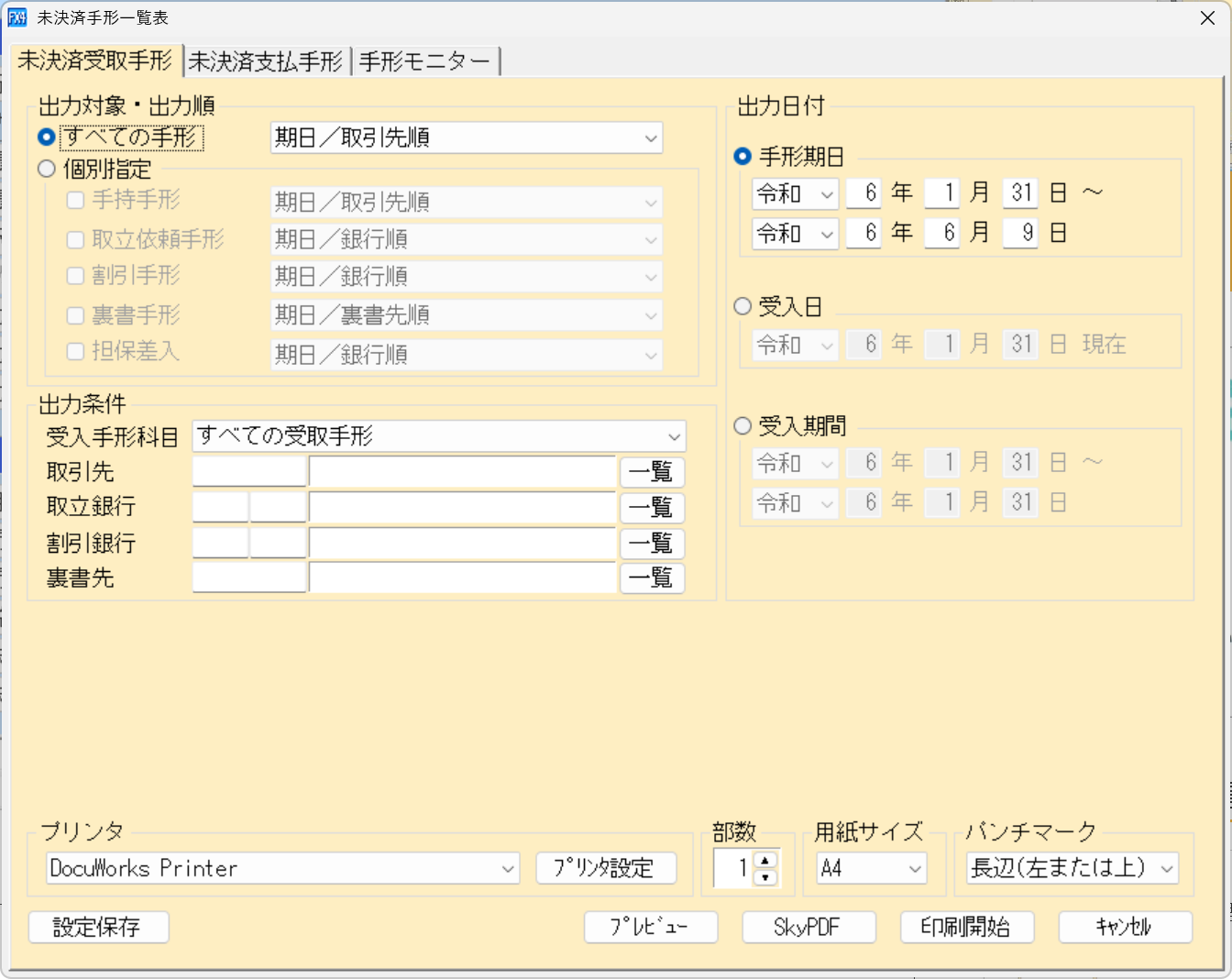The height and width of the screenshot is (979, 1232).
Task: Check the 取立依頼手形 option
Action: point(74,239)
